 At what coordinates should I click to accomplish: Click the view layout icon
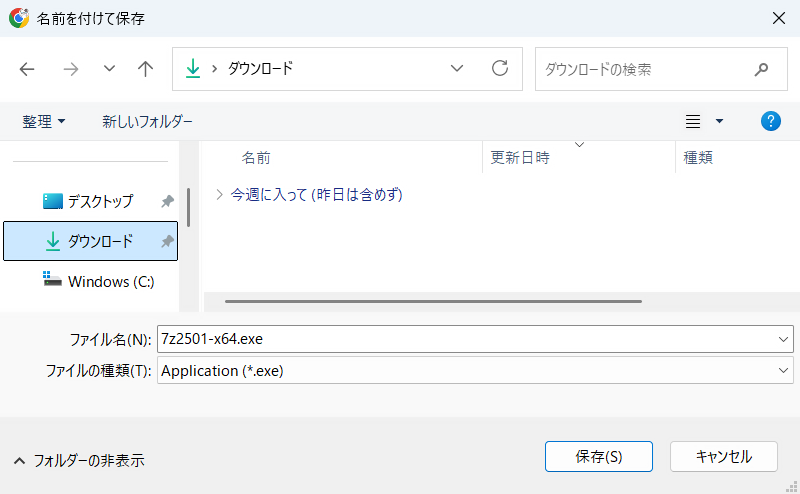click(x=693, y=121)
